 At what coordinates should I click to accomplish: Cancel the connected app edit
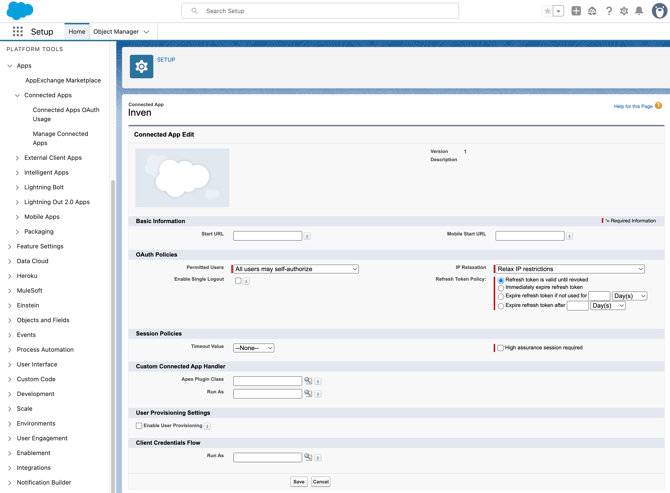click(x=320, y=481)
